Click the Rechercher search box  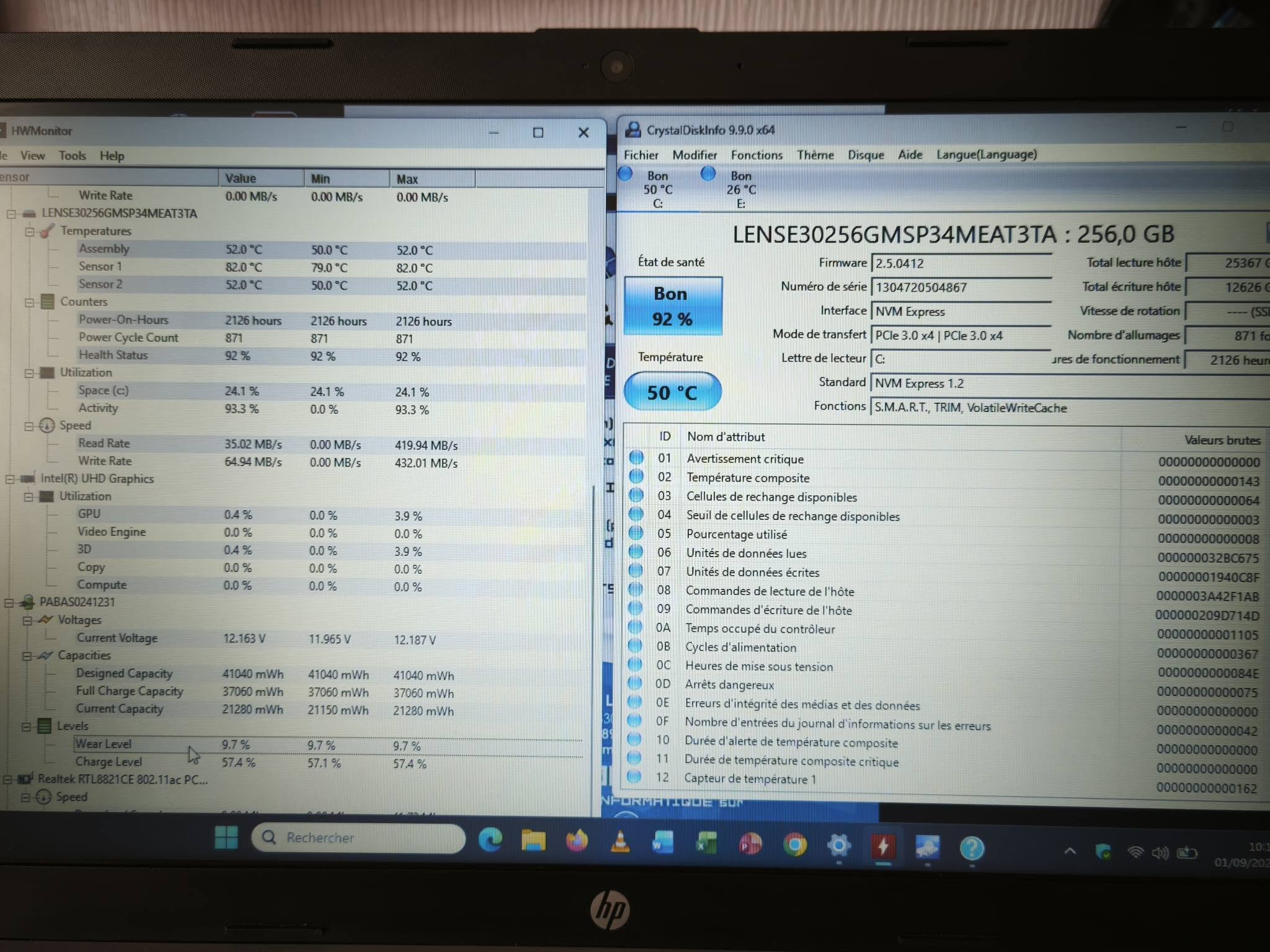[x=358, y=838]
